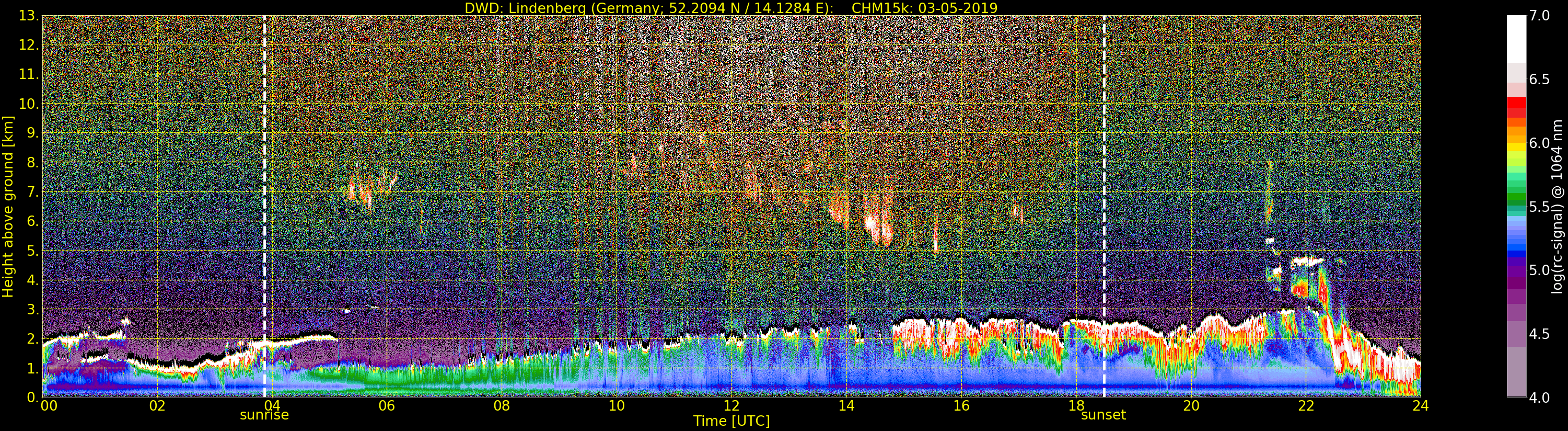Click the "4." height axis tick label
The width and height of the screenshot is (1568, 431).
point(32,280)
